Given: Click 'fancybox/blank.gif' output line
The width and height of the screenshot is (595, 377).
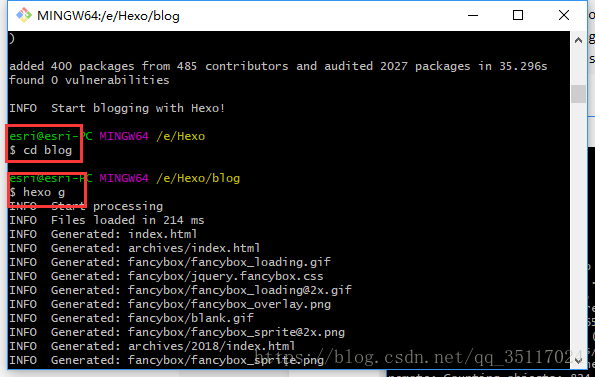Looking at the screenshot, I should (131, 318).
